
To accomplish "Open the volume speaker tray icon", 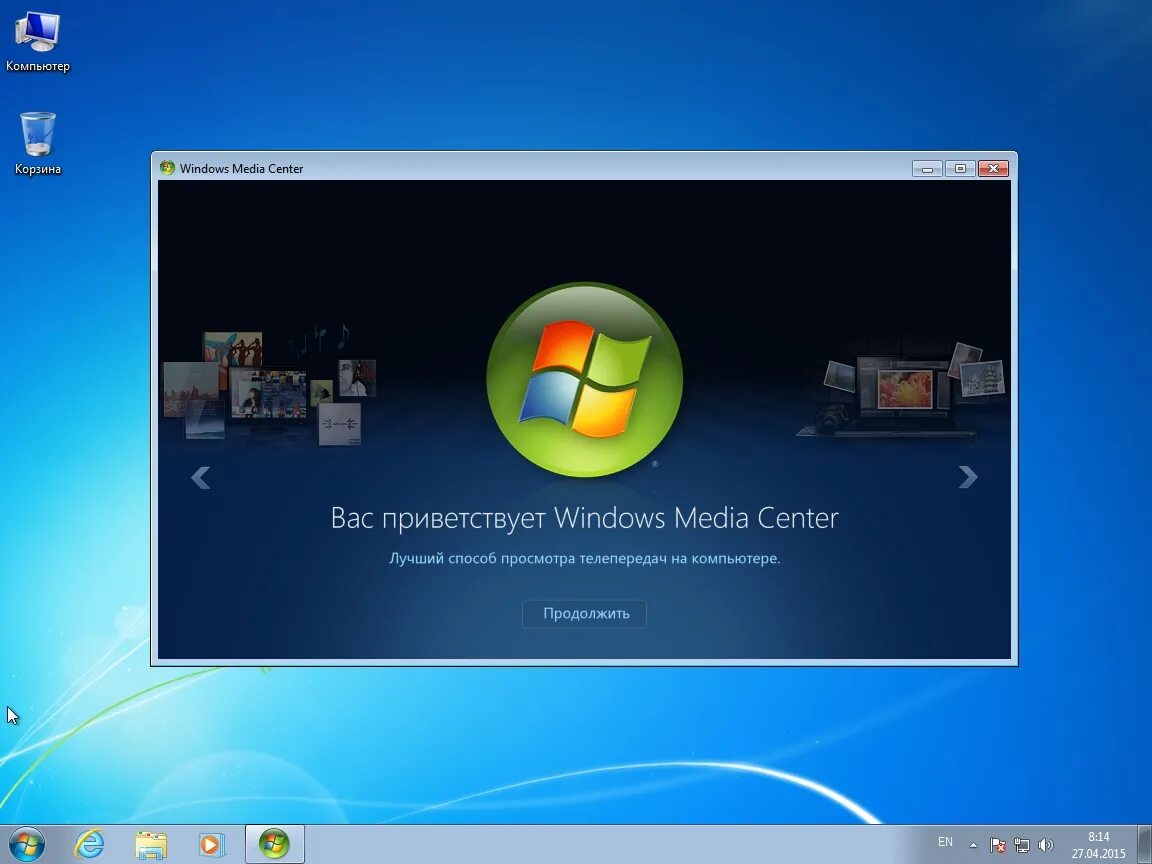I will coord(1045,846).
